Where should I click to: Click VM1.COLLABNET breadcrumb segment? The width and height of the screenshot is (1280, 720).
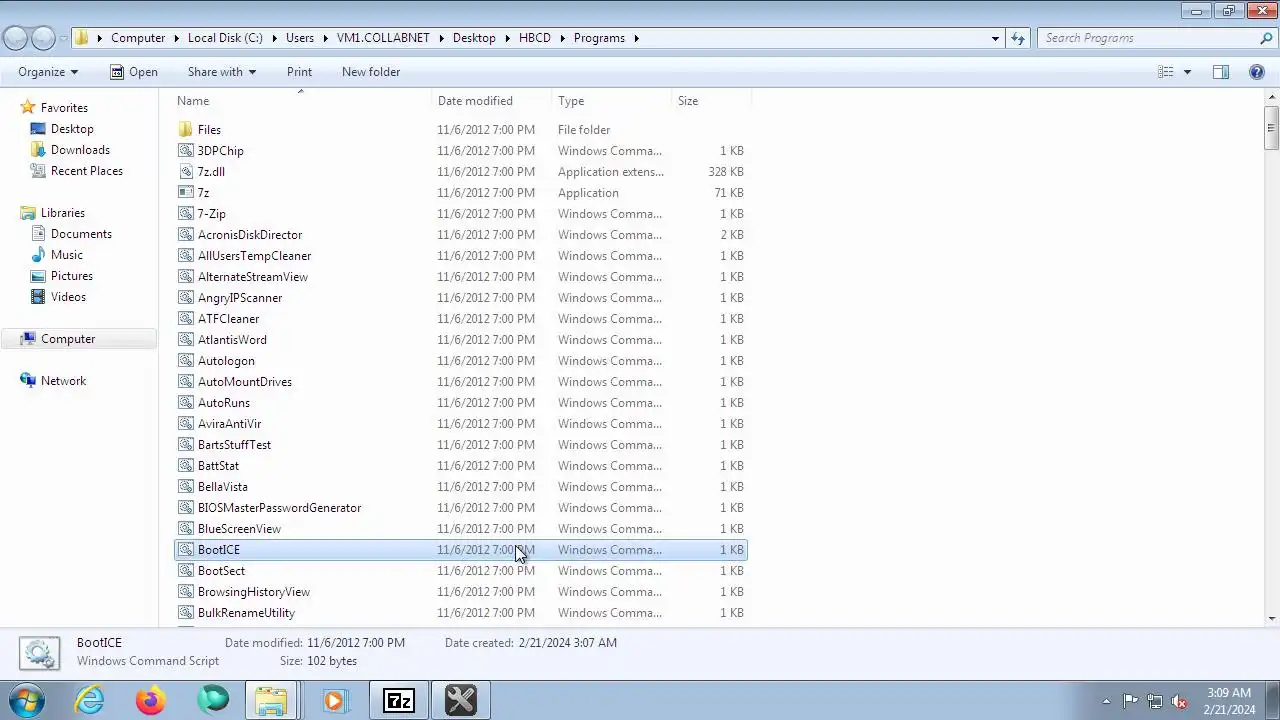383,38
